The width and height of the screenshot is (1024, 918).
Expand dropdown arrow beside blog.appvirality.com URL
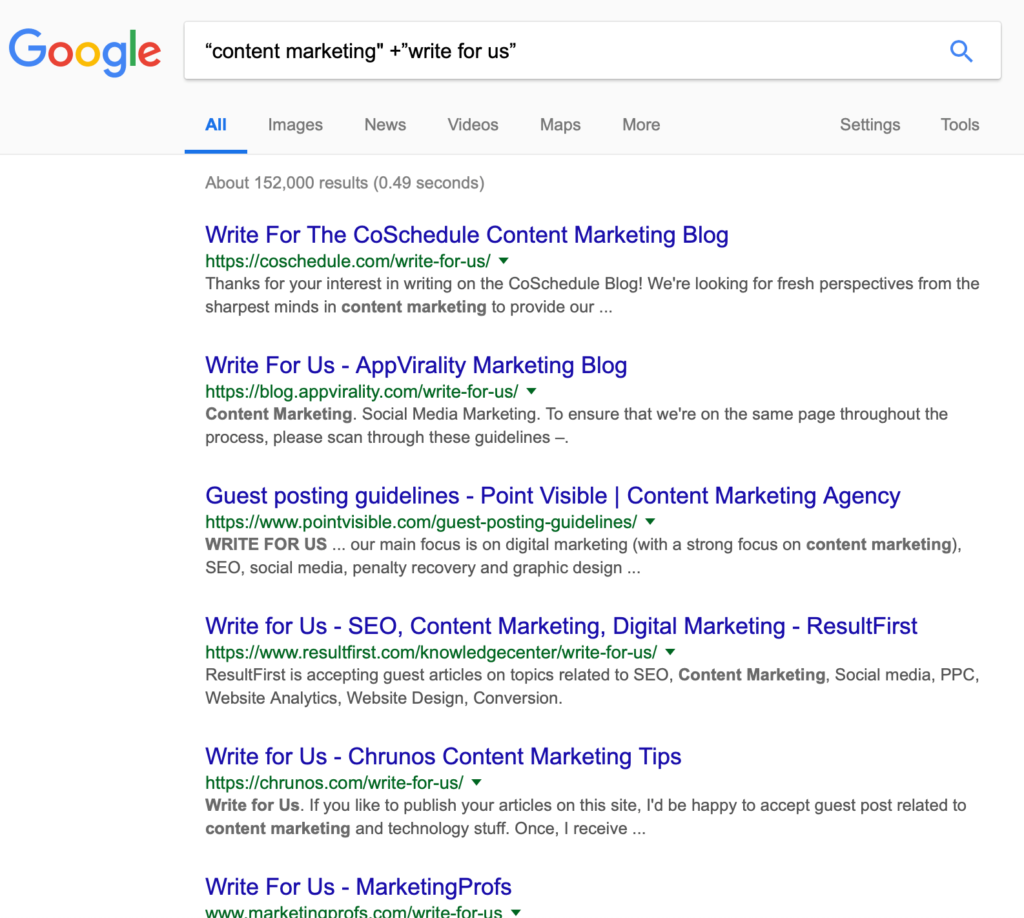click(531, 391)
